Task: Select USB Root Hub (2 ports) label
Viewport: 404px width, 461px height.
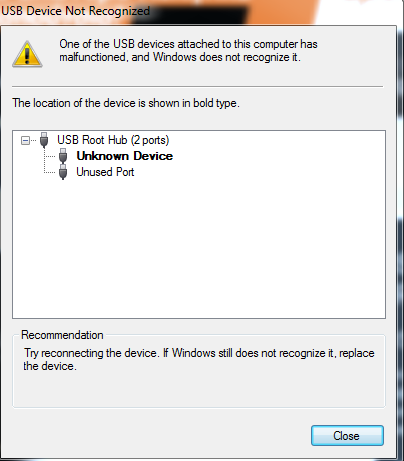Action: 113,140
